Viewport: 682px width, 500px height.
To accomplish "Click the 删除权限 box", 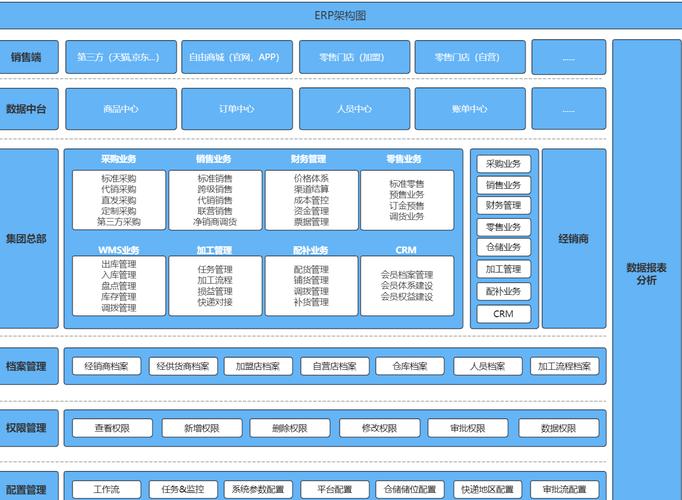I will (x=290, y=428).
